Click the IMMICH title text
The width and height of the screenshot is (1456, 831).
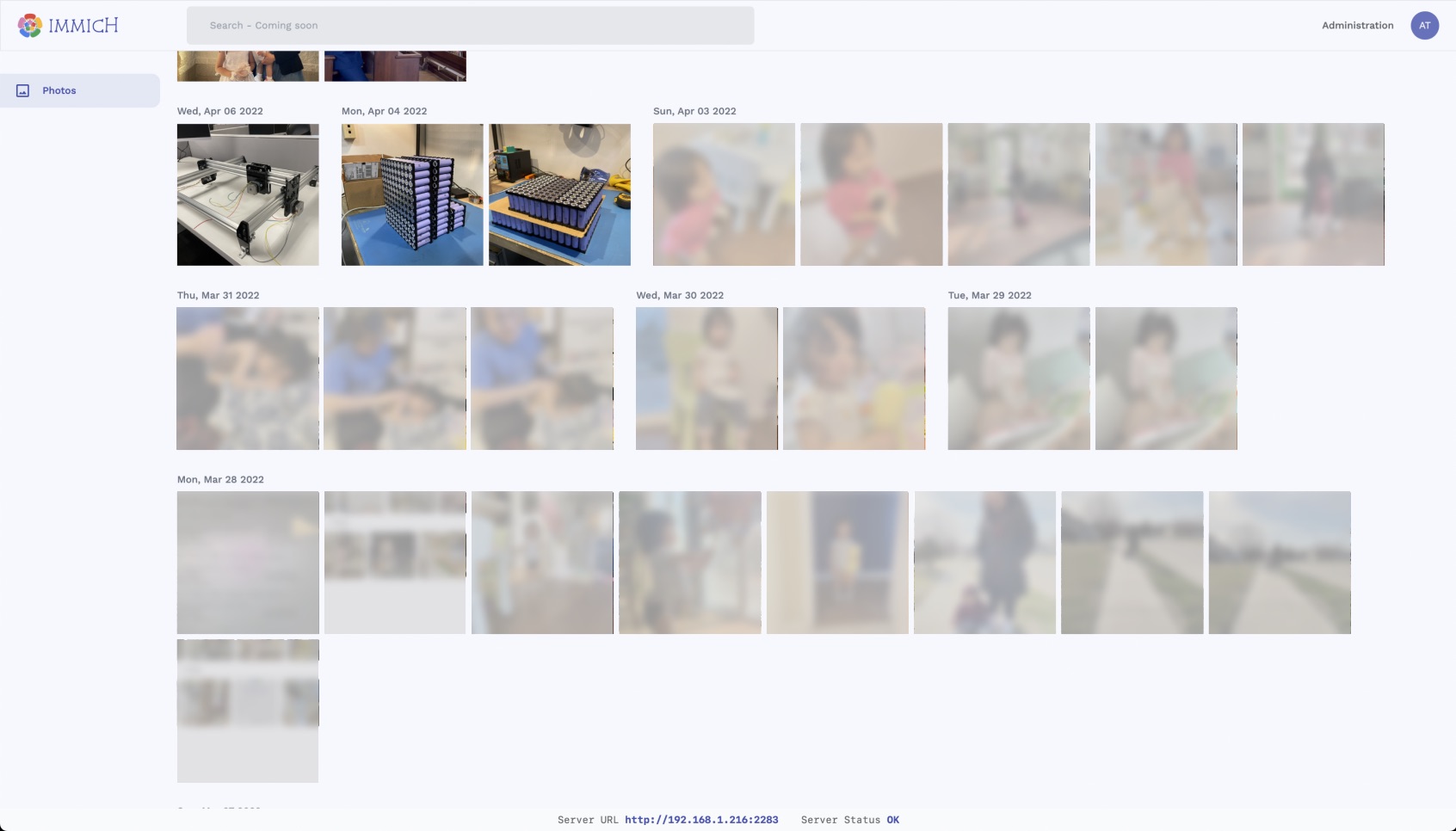(x=83, y=26)
